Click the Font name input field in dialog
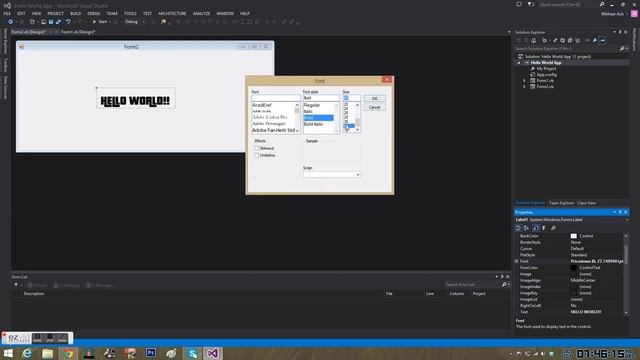The height and width of the screenshot is (360, 640). [x=276, y=98]
